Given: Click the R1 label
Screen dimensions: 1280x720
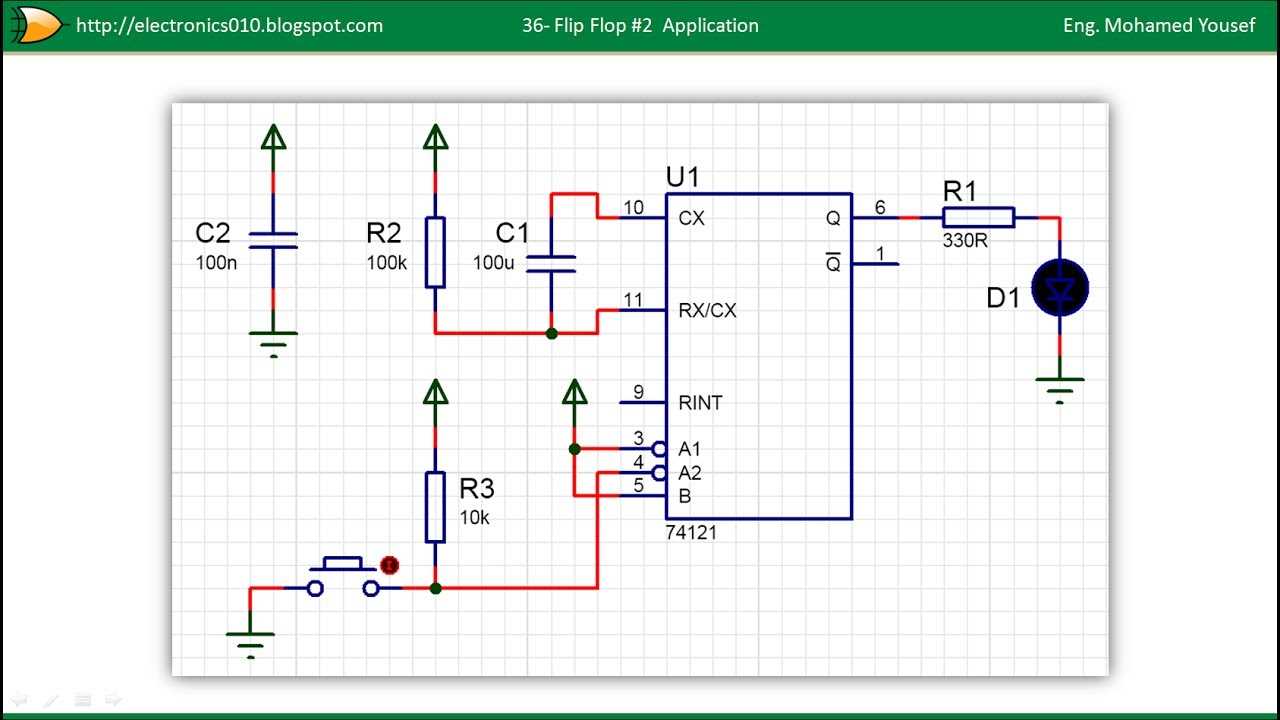Looking at the screenshot, I should [960, 191].
